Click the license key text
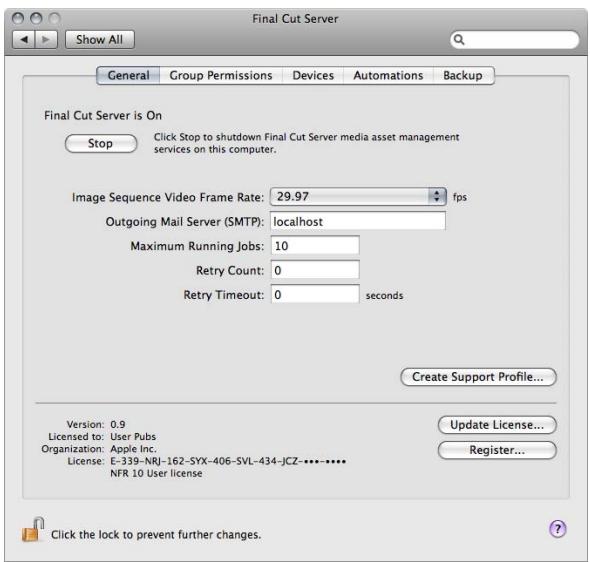This screenshot has height=562, width=590. 228,461
